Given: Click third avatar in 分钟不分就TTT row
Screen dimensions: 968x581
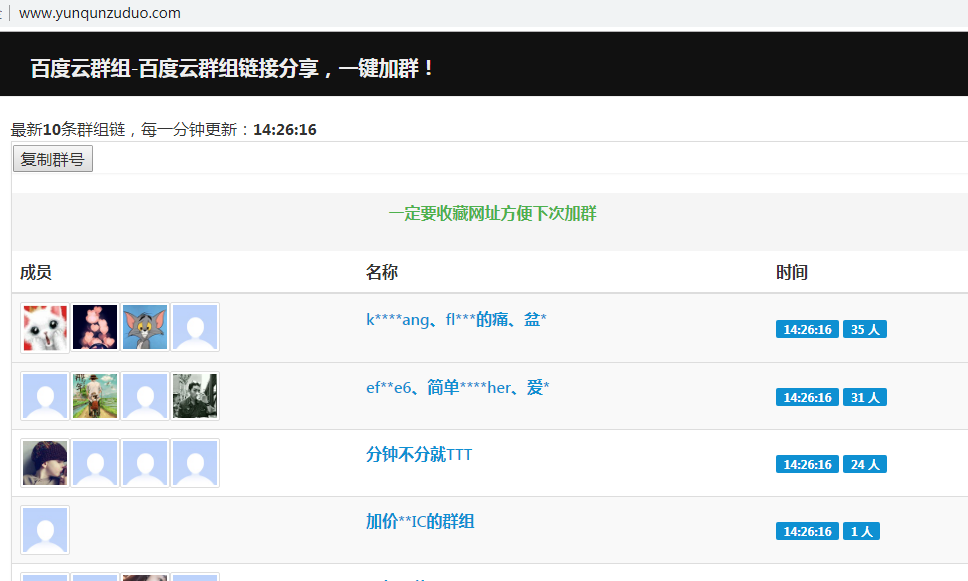Looking at the screenshot, I should point(145,463).
